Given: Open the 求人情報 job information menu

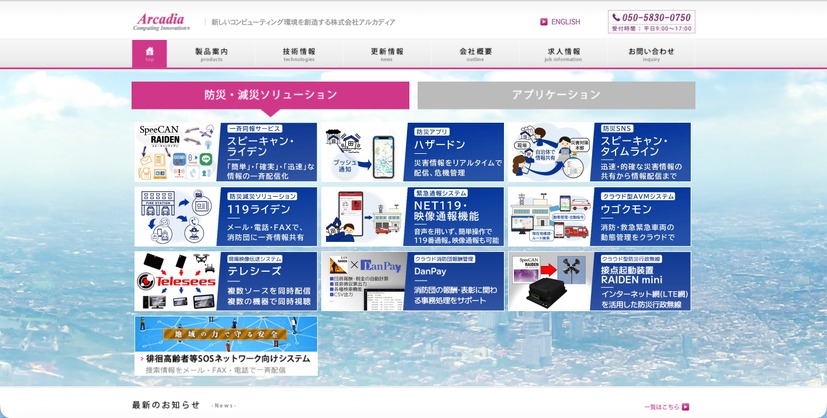Looking at the screenshot, I should coord(563,54).
